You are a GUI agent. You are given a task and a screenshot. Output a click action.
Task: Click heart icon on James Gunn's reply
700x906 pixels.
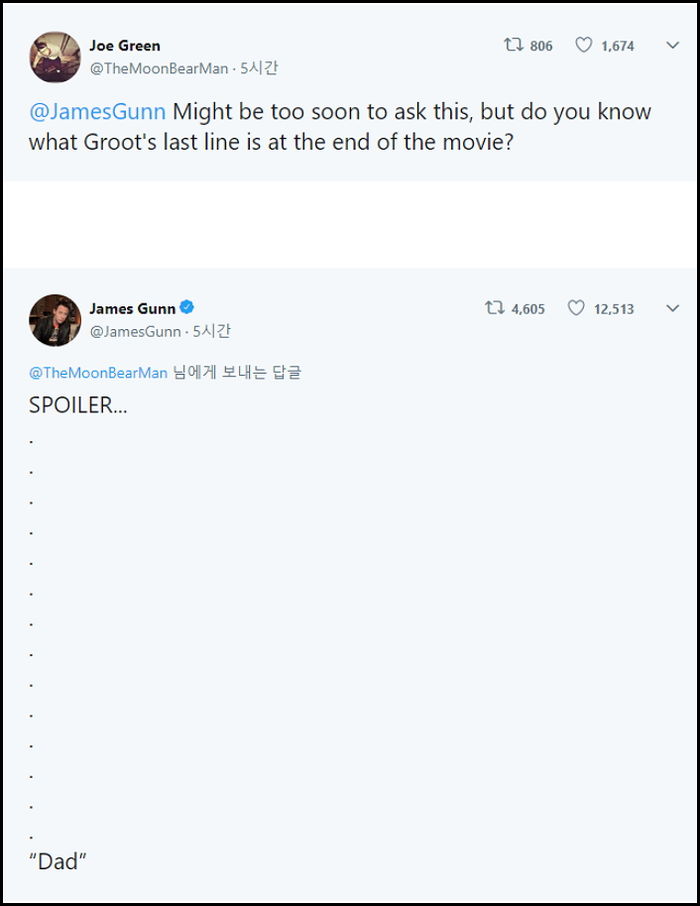pos(576,309)
